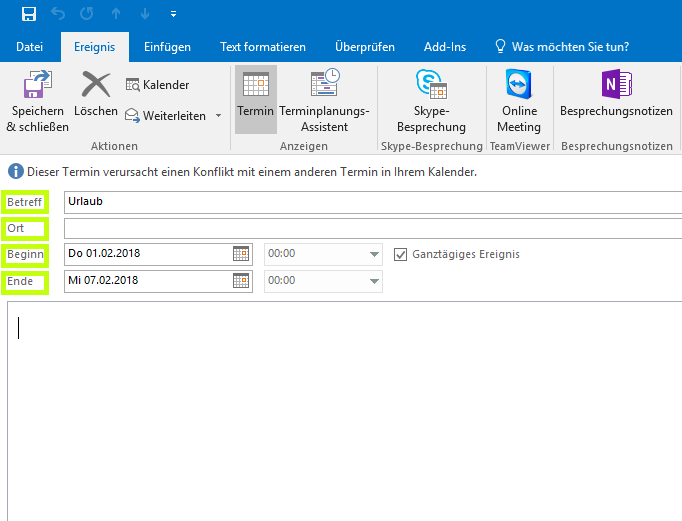Open the Datei tab
Screen dimensions: 682x521
(x=30, y=47)
